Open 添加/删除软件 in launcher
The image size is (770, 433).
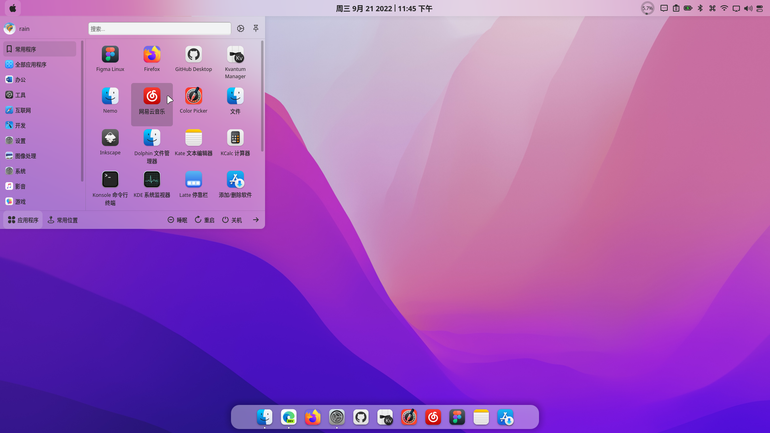[235, 184]
